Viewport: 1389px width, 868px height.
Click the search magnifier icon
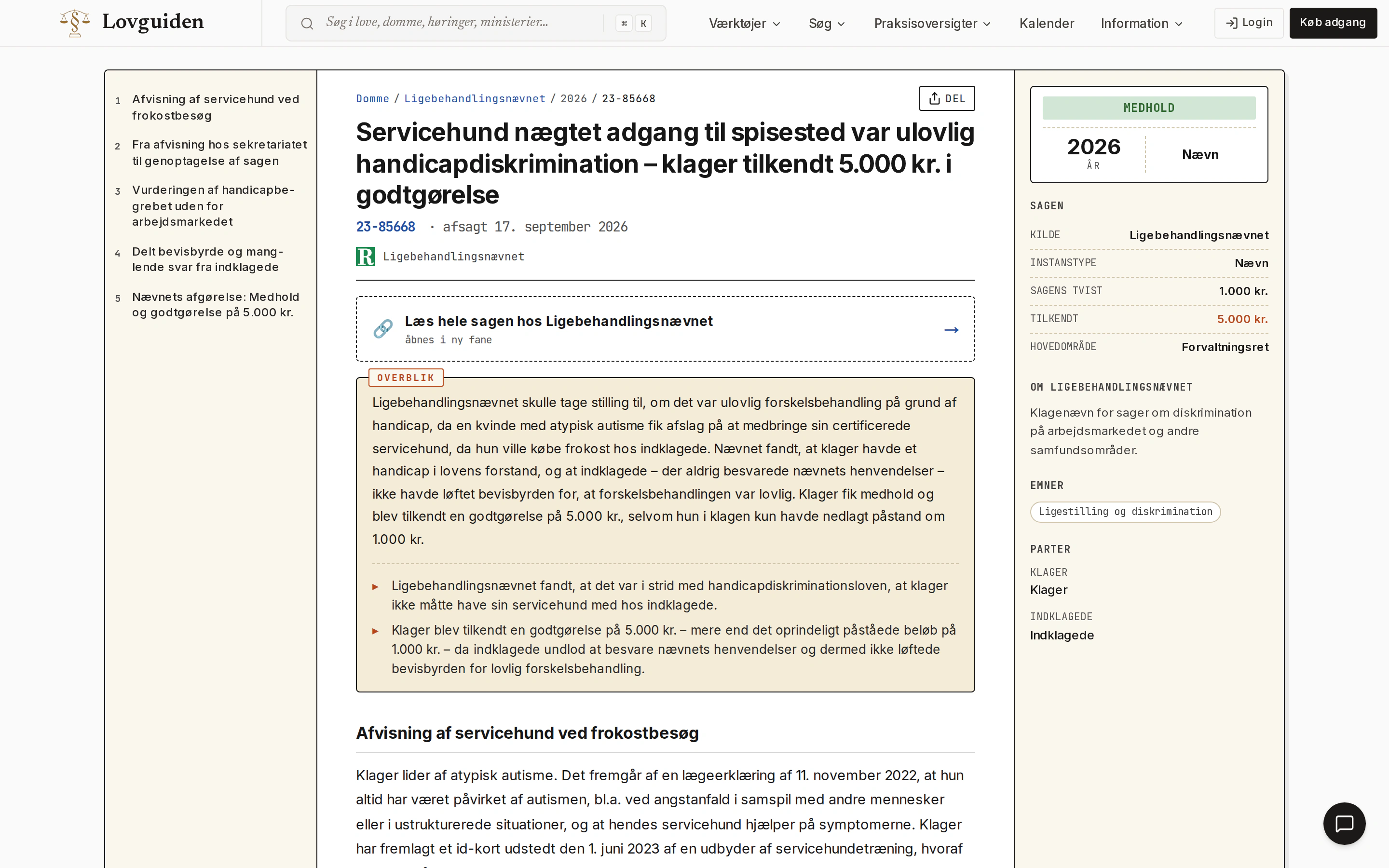[307, 24]
